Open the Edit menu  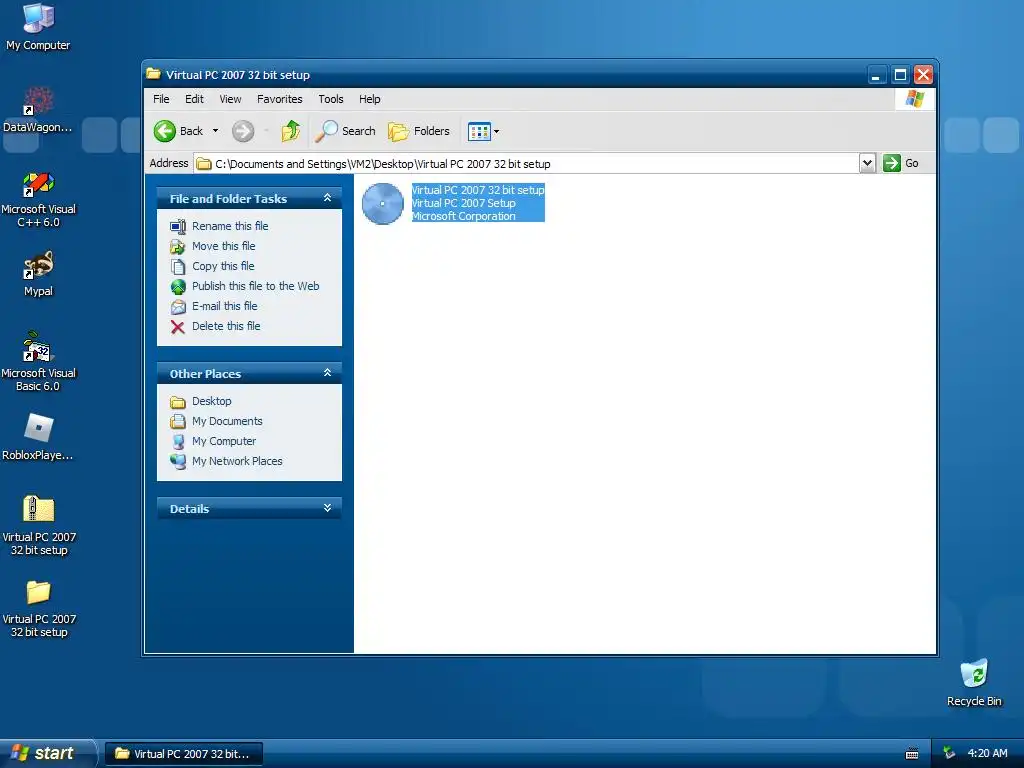[x=194, y=99]
